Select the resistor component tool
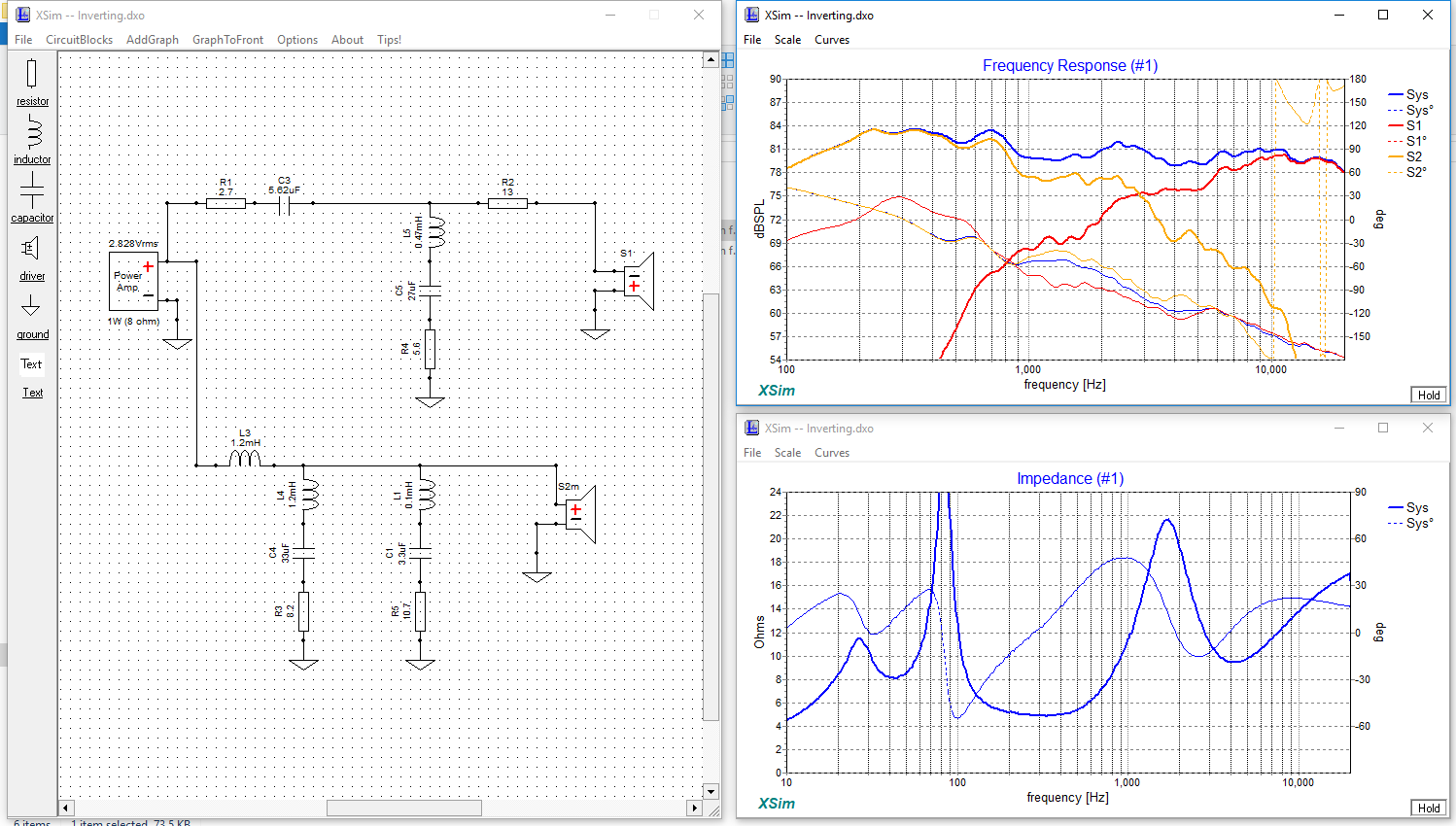 click(32, 82)
